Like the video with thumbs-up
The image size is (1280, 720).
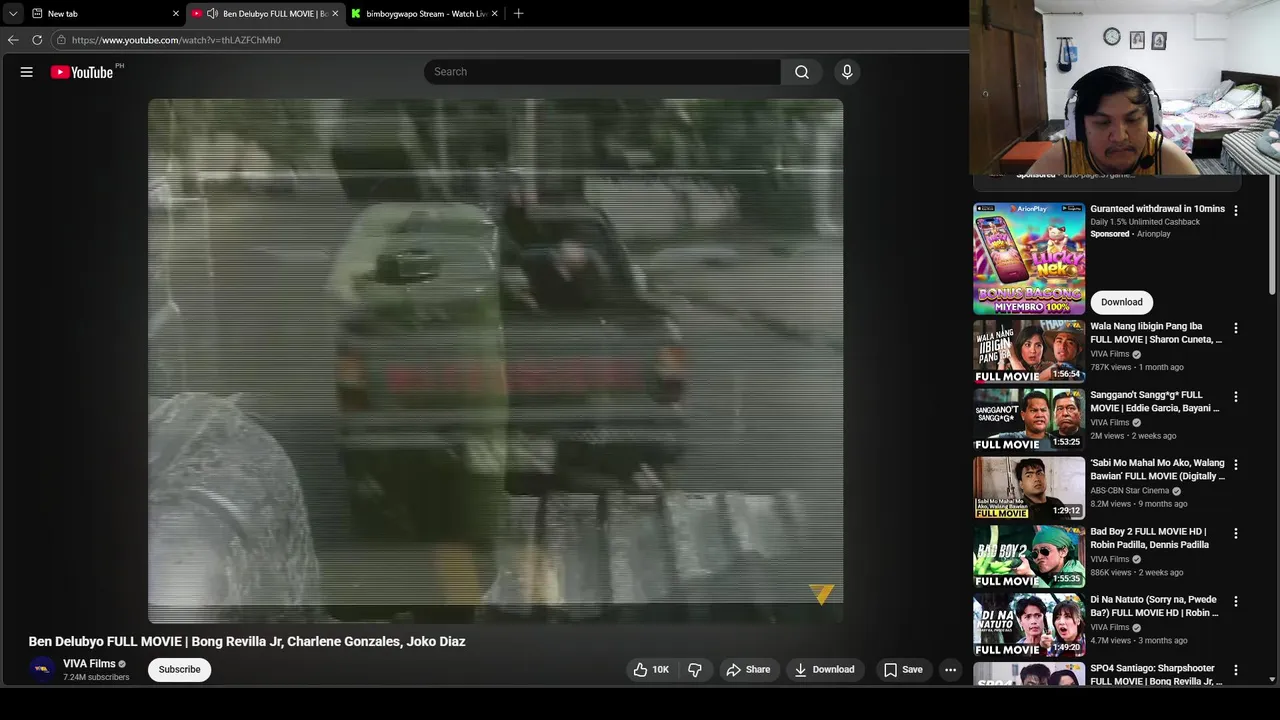(651, 670)
